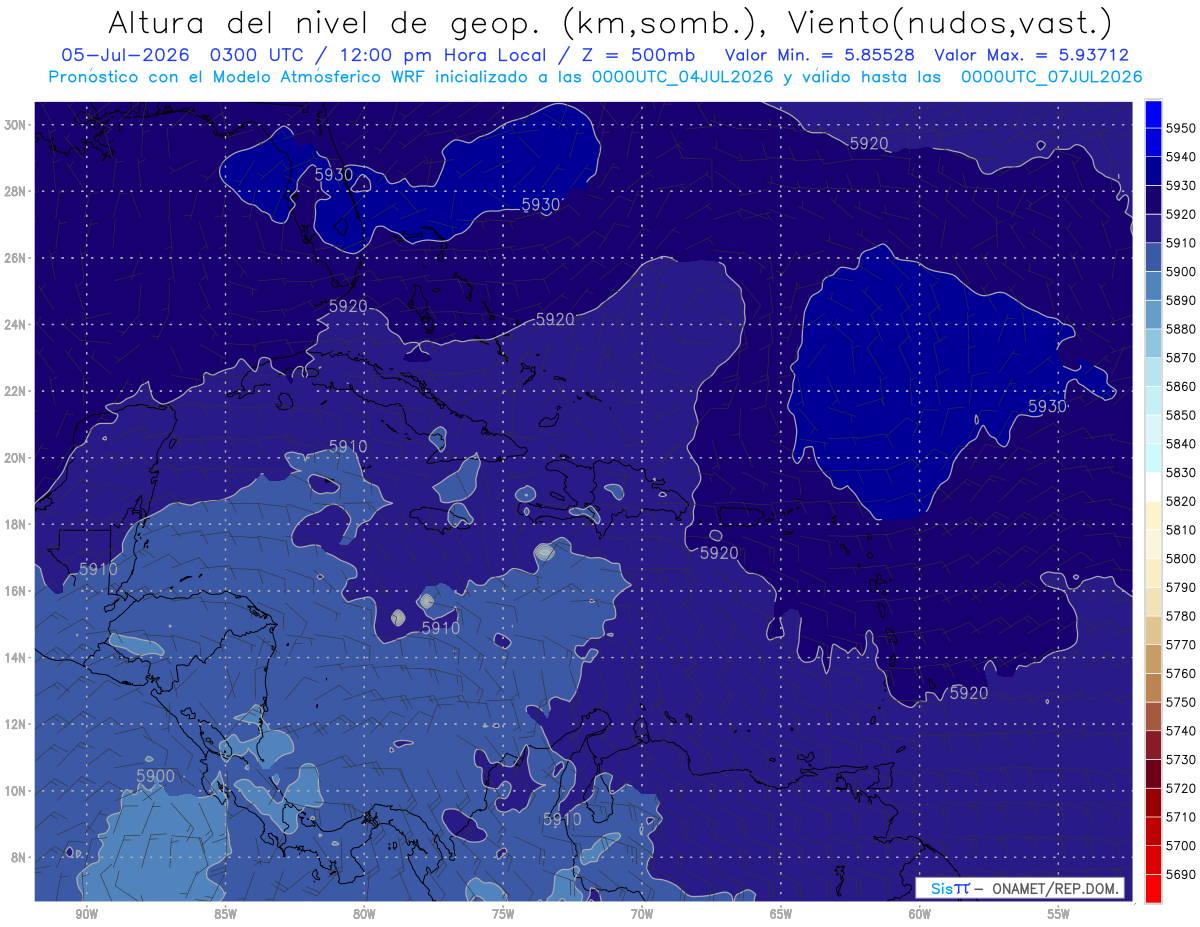Click the 5730 value on the color scale
This screenshot has height=927, width=1200.
(x=1180, y=759)
